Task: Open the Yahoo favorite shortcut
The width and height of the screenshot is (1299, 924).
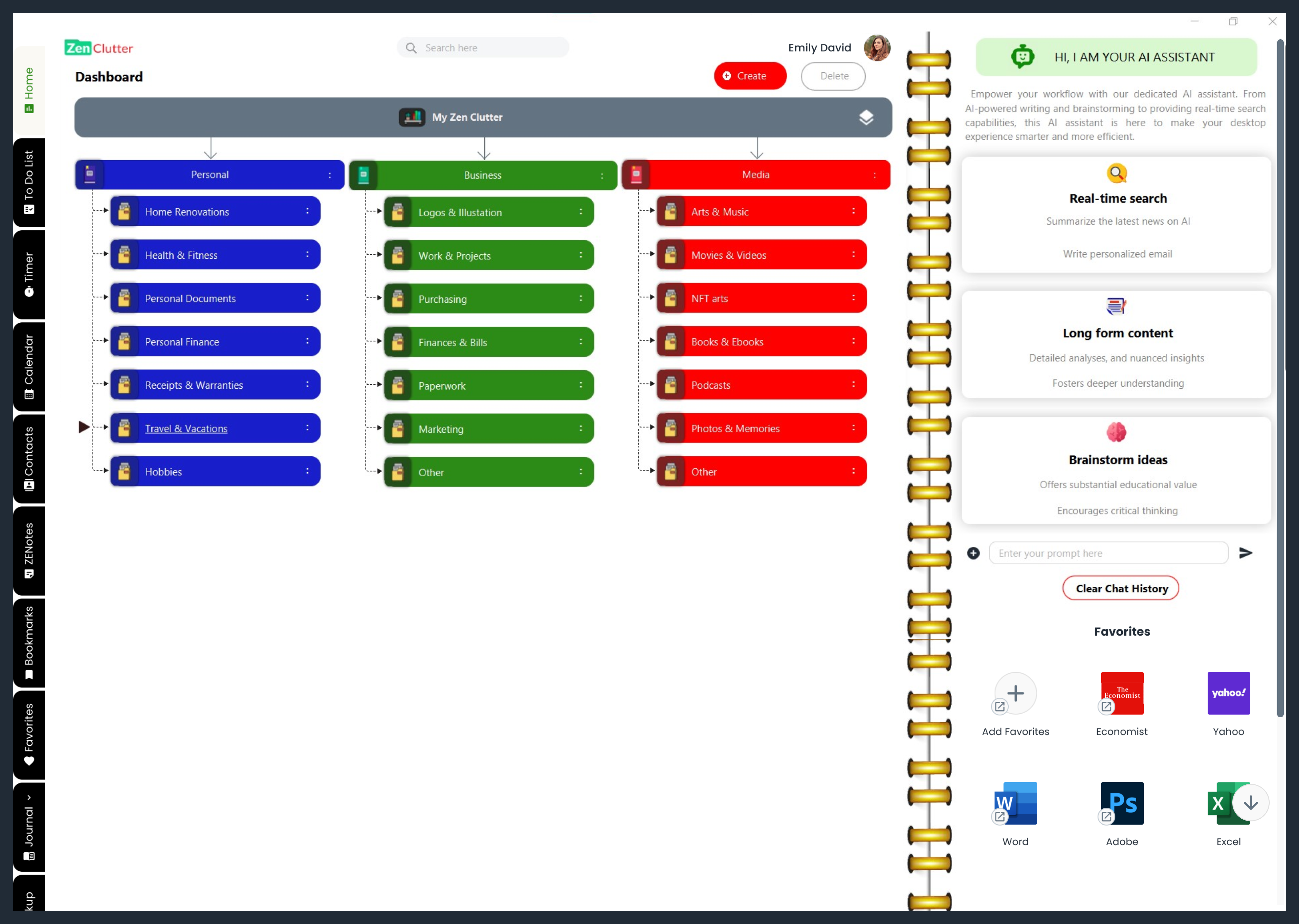Action: (1229, 693)
